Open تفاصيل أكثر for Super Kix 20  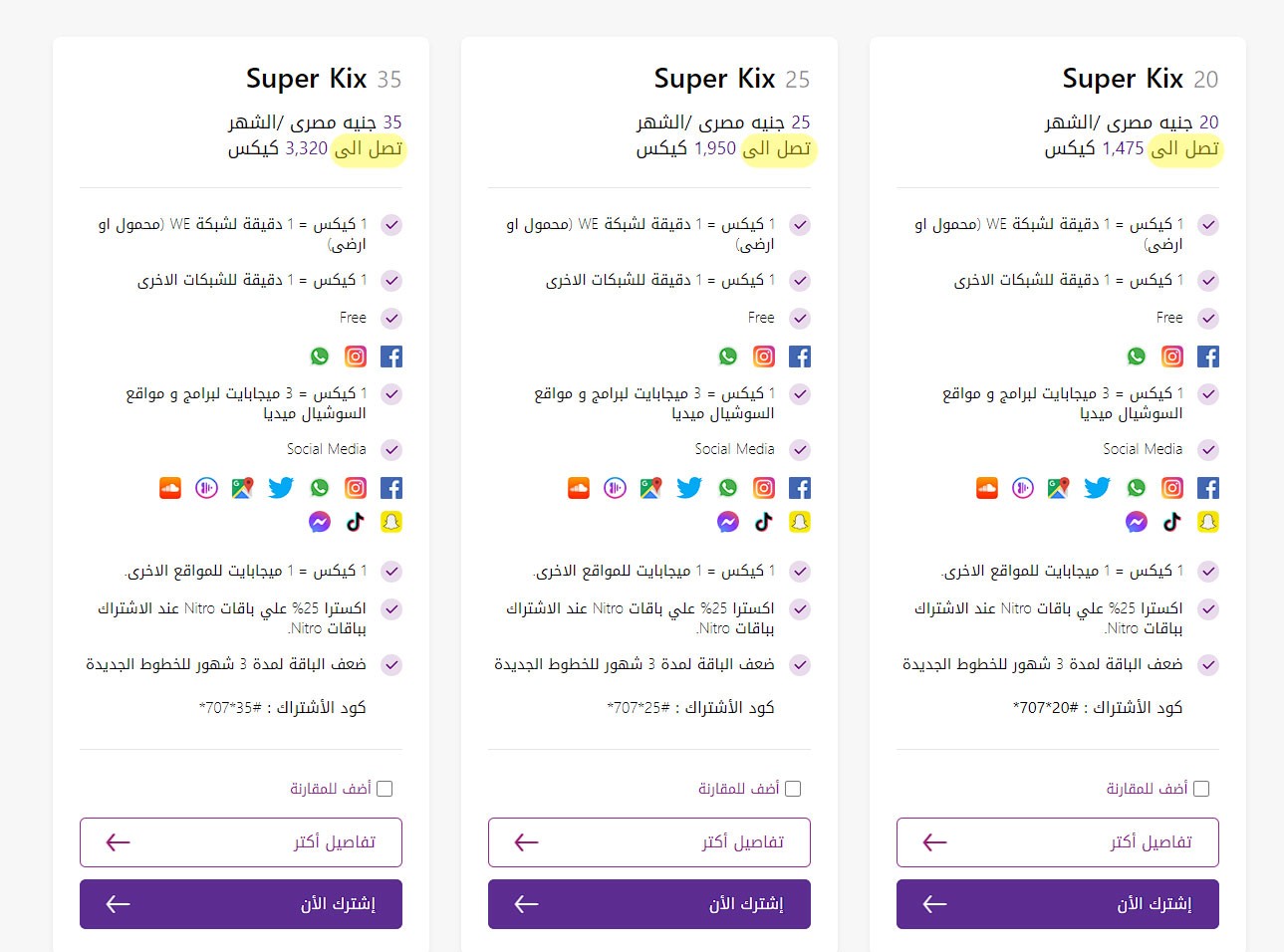tap(1058, 842)
